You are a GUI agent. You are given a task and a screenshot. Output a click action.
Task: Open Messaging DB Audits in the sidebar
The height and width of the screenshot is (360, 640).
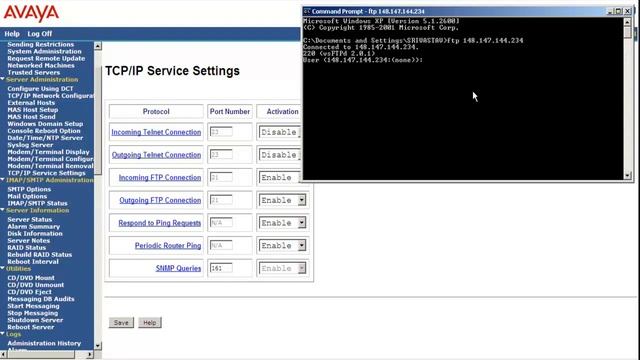click(41, 299)
